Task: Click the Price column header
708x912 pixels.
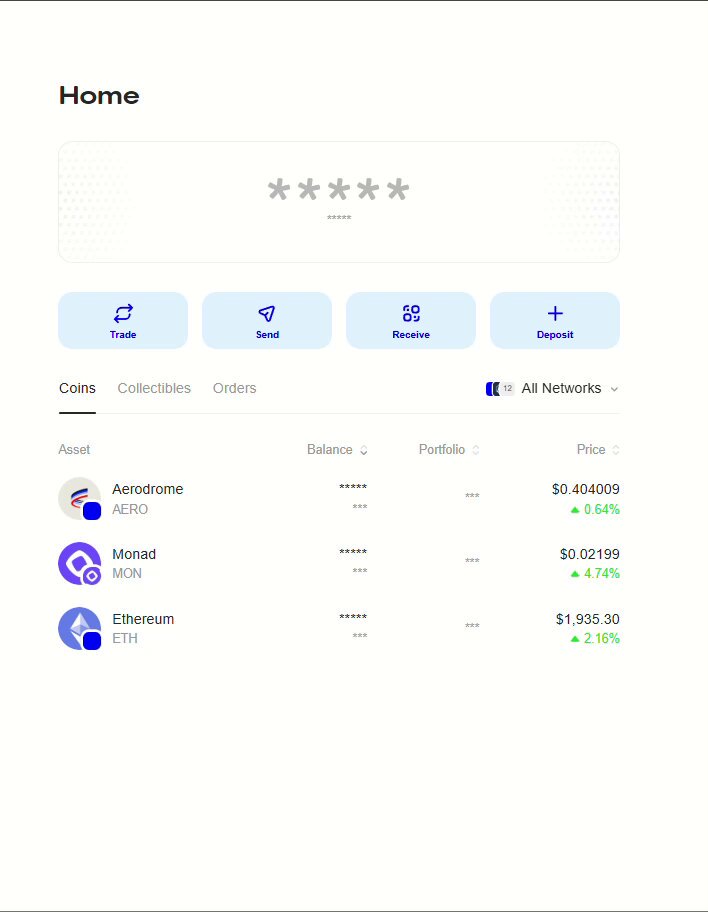Action: tap(590, 450)
